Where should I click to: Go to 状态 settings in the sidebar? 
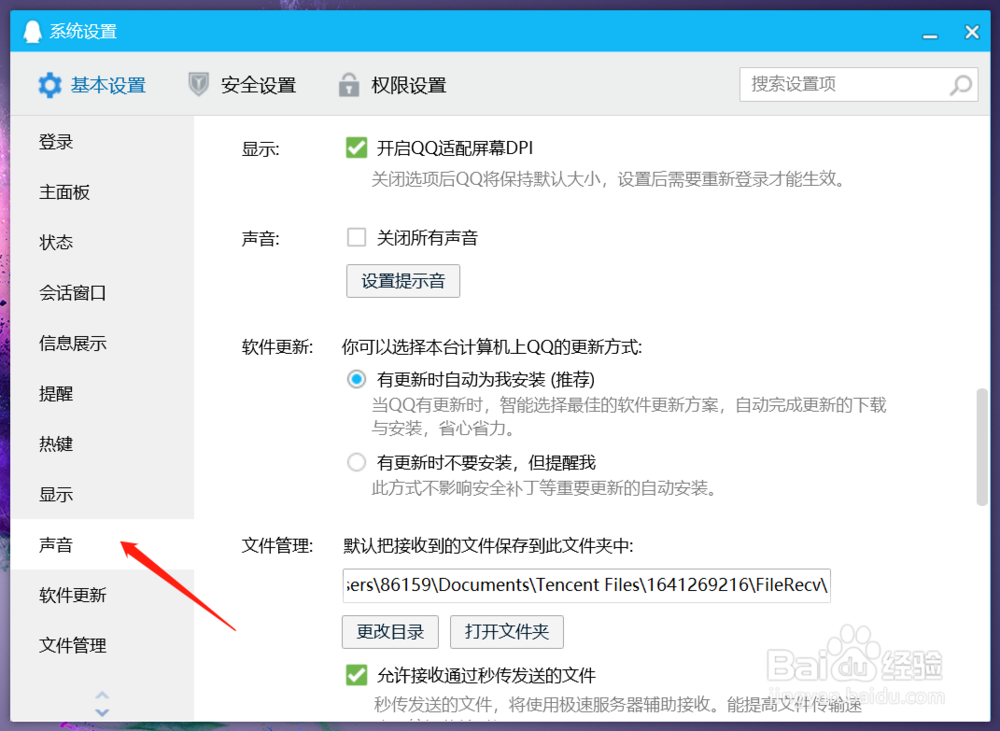(x=102, y=242)
